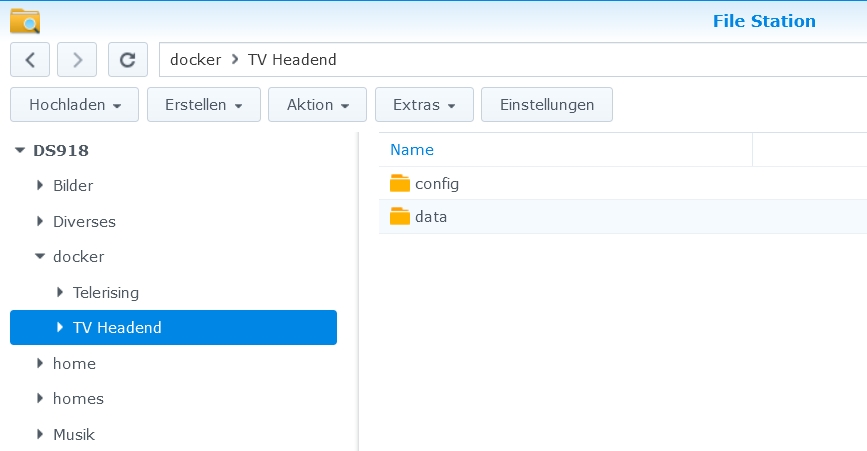This screenshot has height=451, width=867.
Task: Open the Erstellen dropdown
Action: point(203,104)
